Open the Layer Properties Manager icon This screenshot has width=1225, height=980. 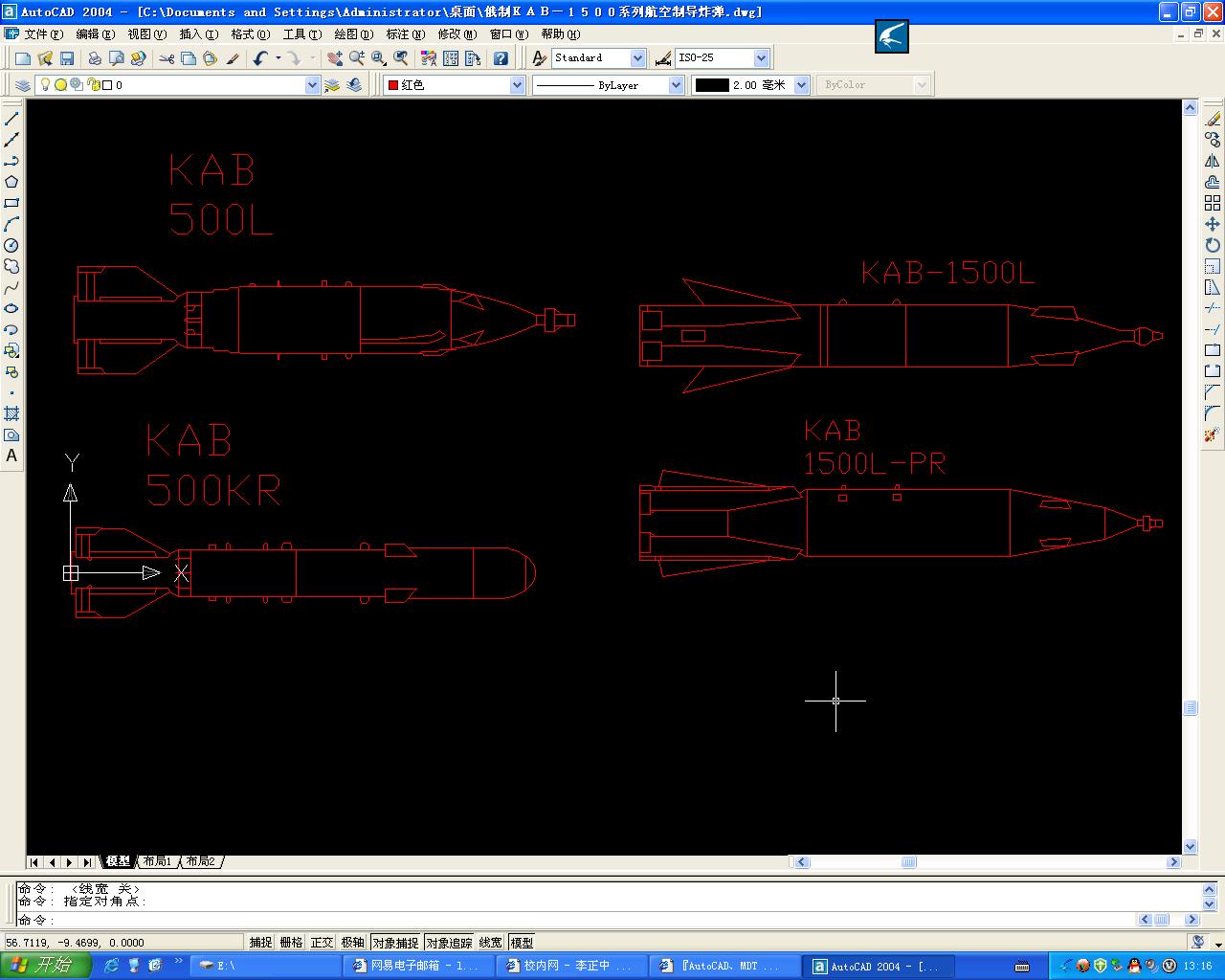pos(23,85)
